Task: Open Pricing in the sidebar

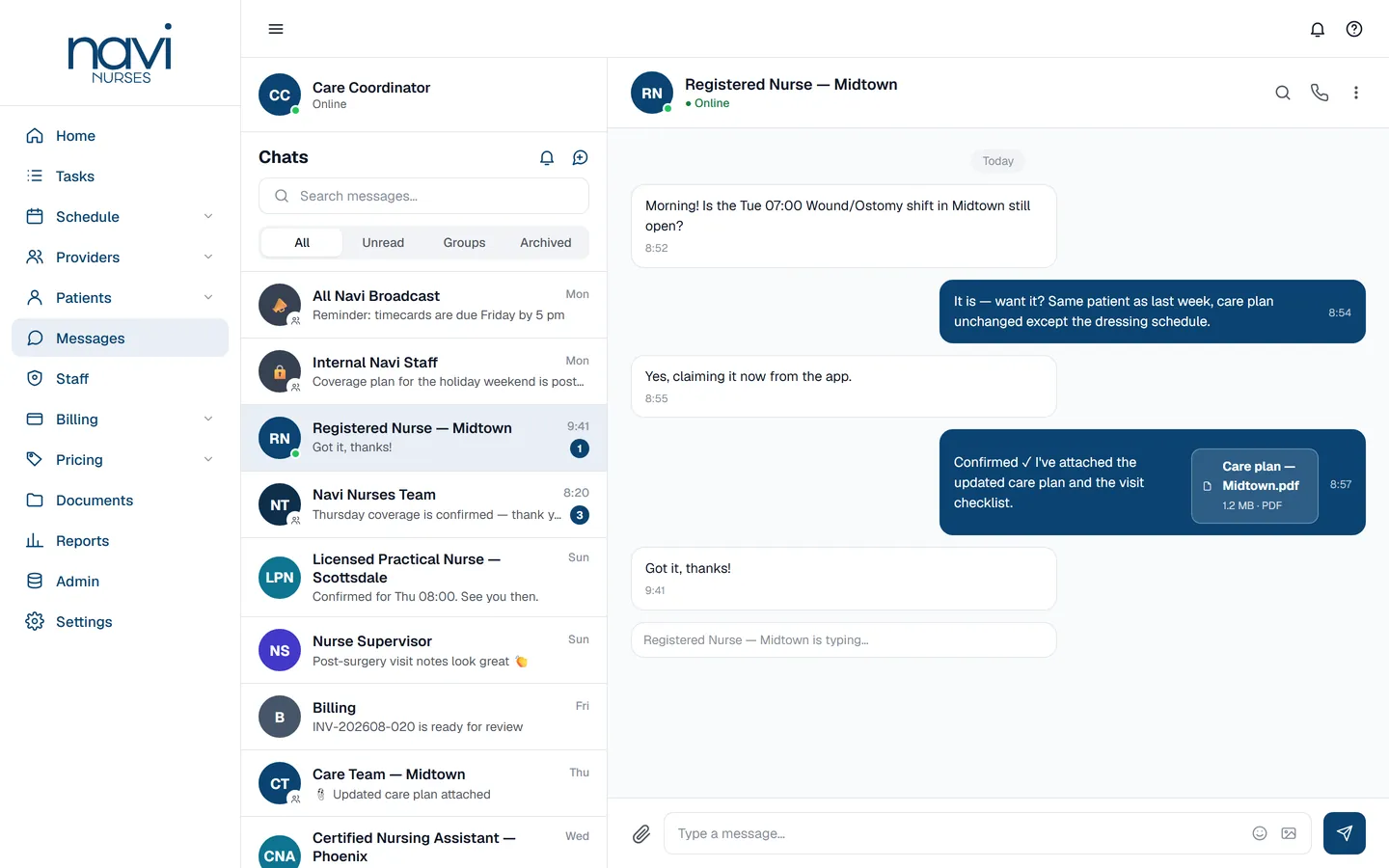Action: 120,460
